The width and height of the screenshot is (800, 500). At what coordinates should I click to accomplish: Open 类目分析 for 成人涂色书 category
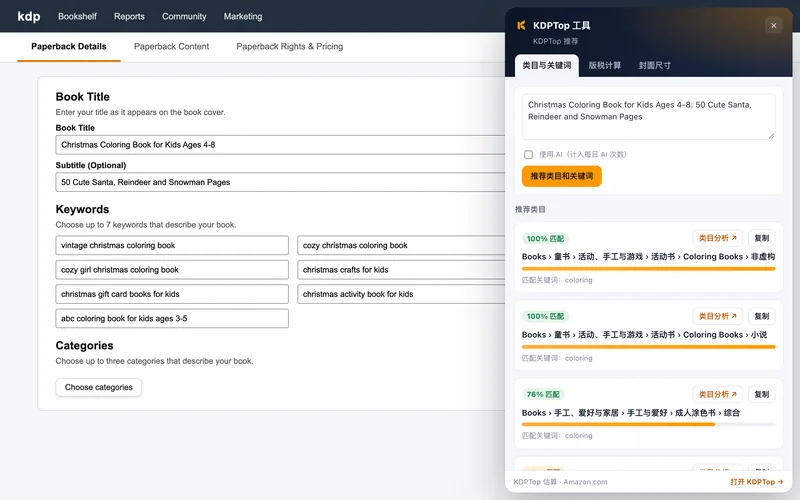tap(717, 394)
